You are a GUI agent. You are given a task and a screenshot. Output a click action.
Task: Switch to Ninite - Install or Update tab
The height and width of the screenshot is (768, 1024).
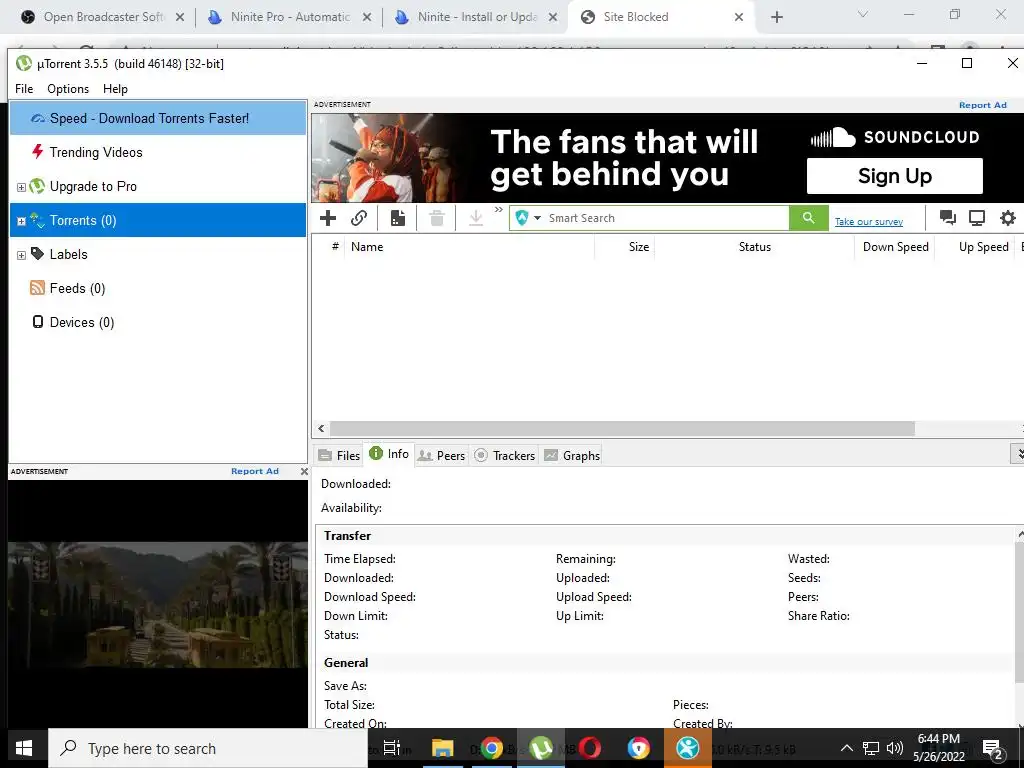(477, 17)
